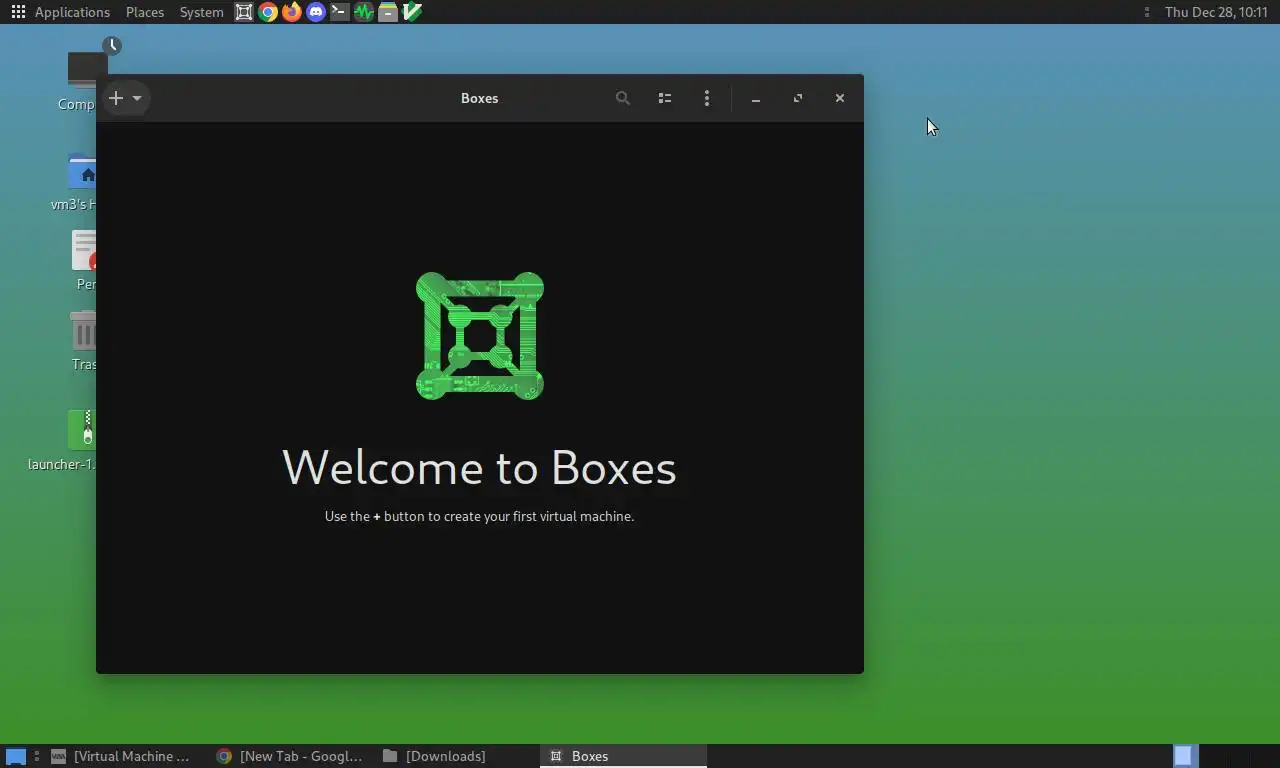
Task: Launch Discord from the top panel
Action: pyautogui.click(x=316, y=12)
